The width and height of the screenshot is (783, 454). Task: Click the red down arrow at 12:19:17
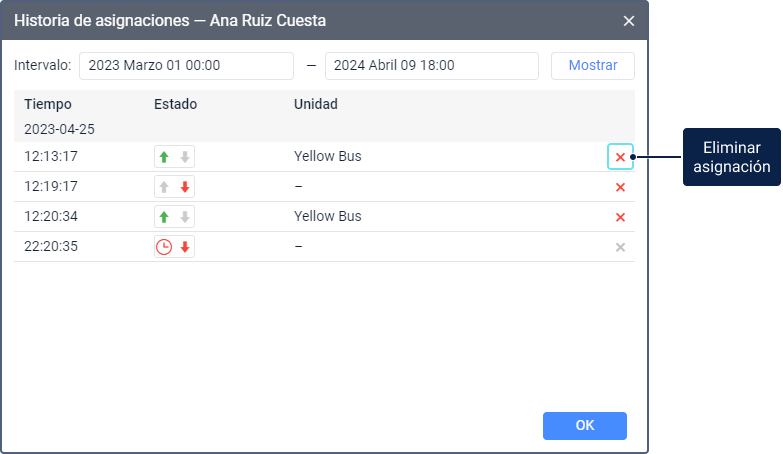coord(185,187)
